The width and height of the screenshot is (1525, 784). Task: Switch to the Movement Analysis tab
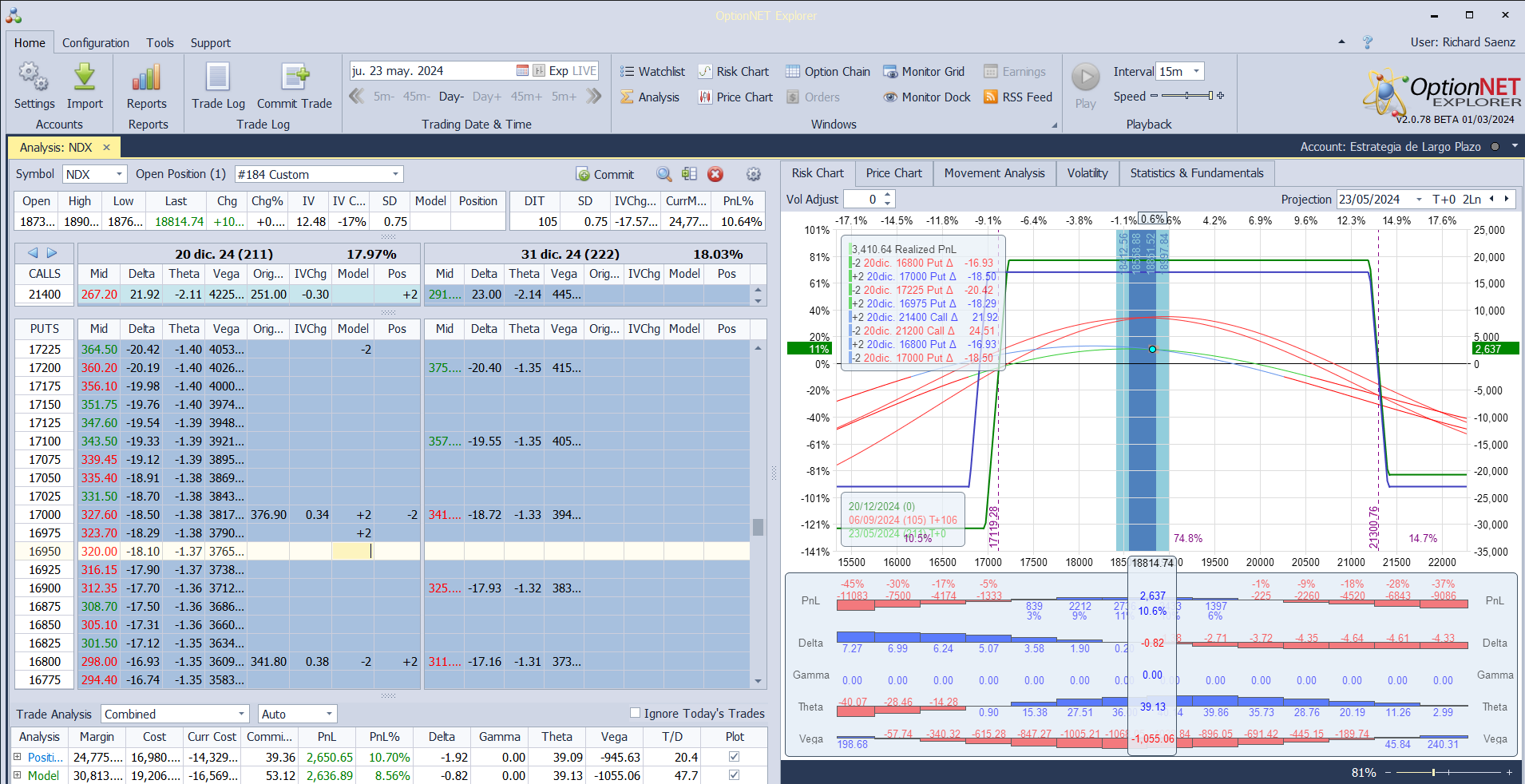[994, 173]
